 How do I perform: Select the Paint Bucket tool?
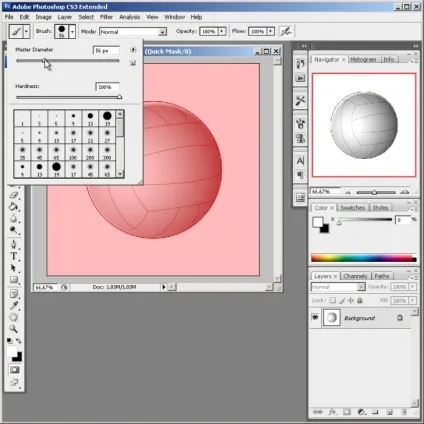coord(14,206)
